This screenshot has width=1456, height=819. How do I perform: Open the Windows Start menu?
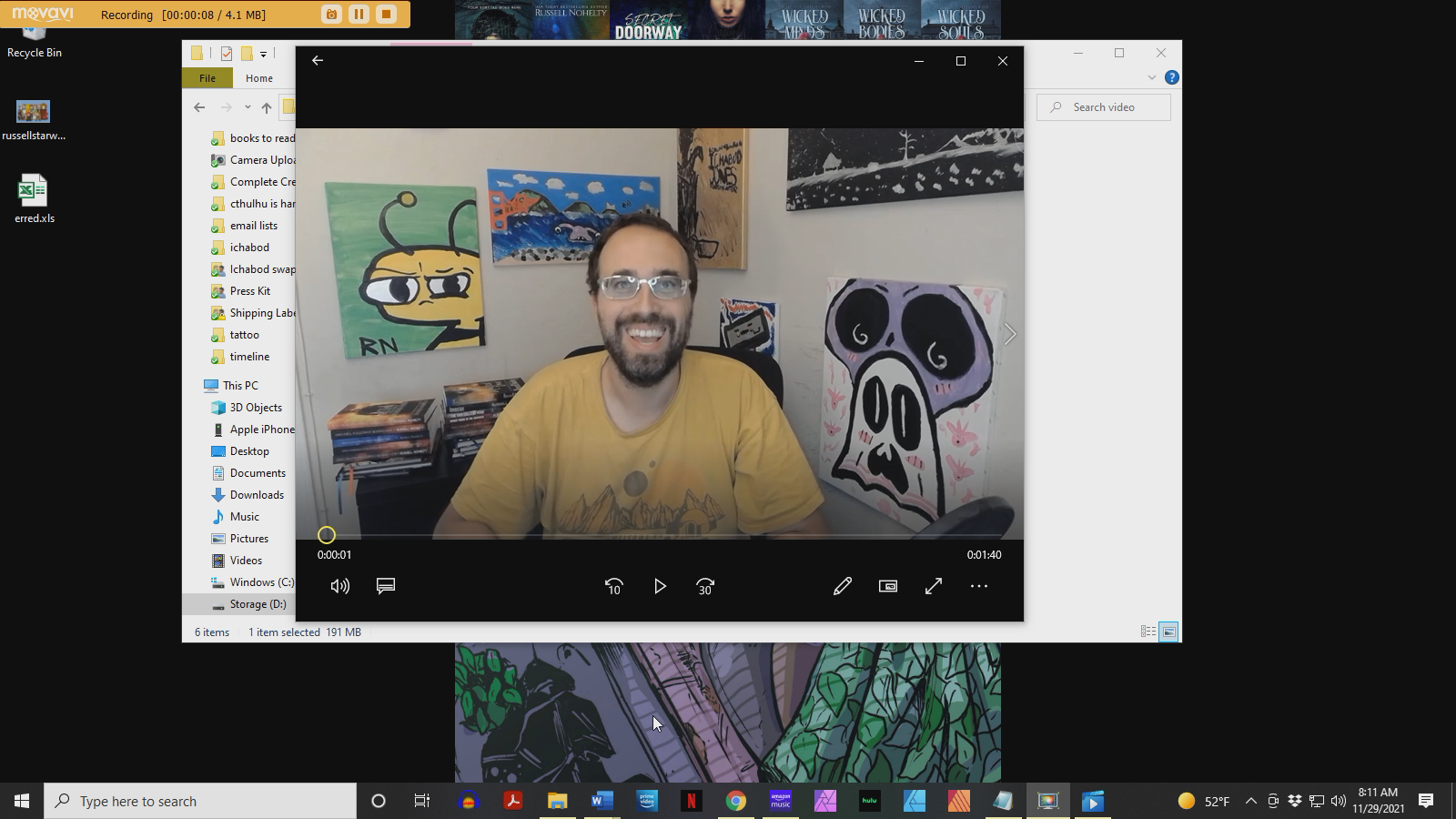pos(22,801)
